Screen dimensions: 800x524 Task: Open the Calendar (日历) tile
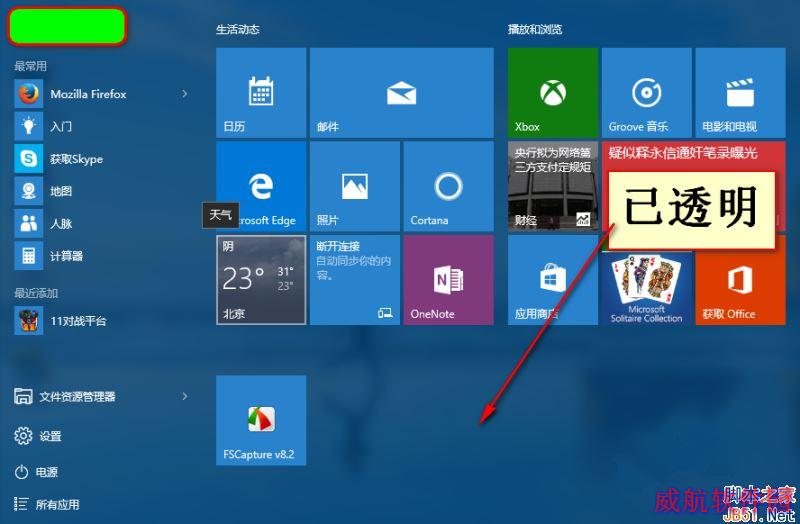[x=261, y=92]
